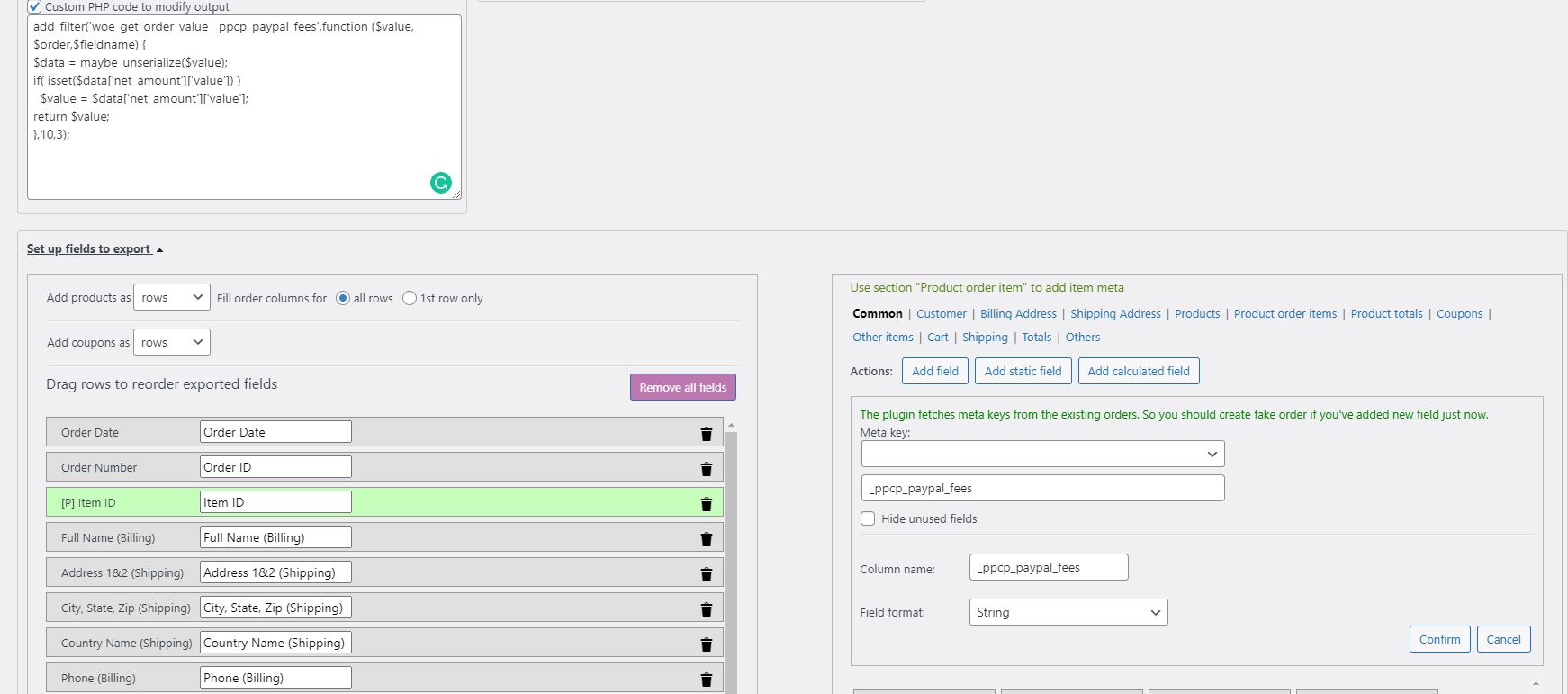Edit the Order Date column label field
Screen dimensions: 1568x694
[275, 432]
